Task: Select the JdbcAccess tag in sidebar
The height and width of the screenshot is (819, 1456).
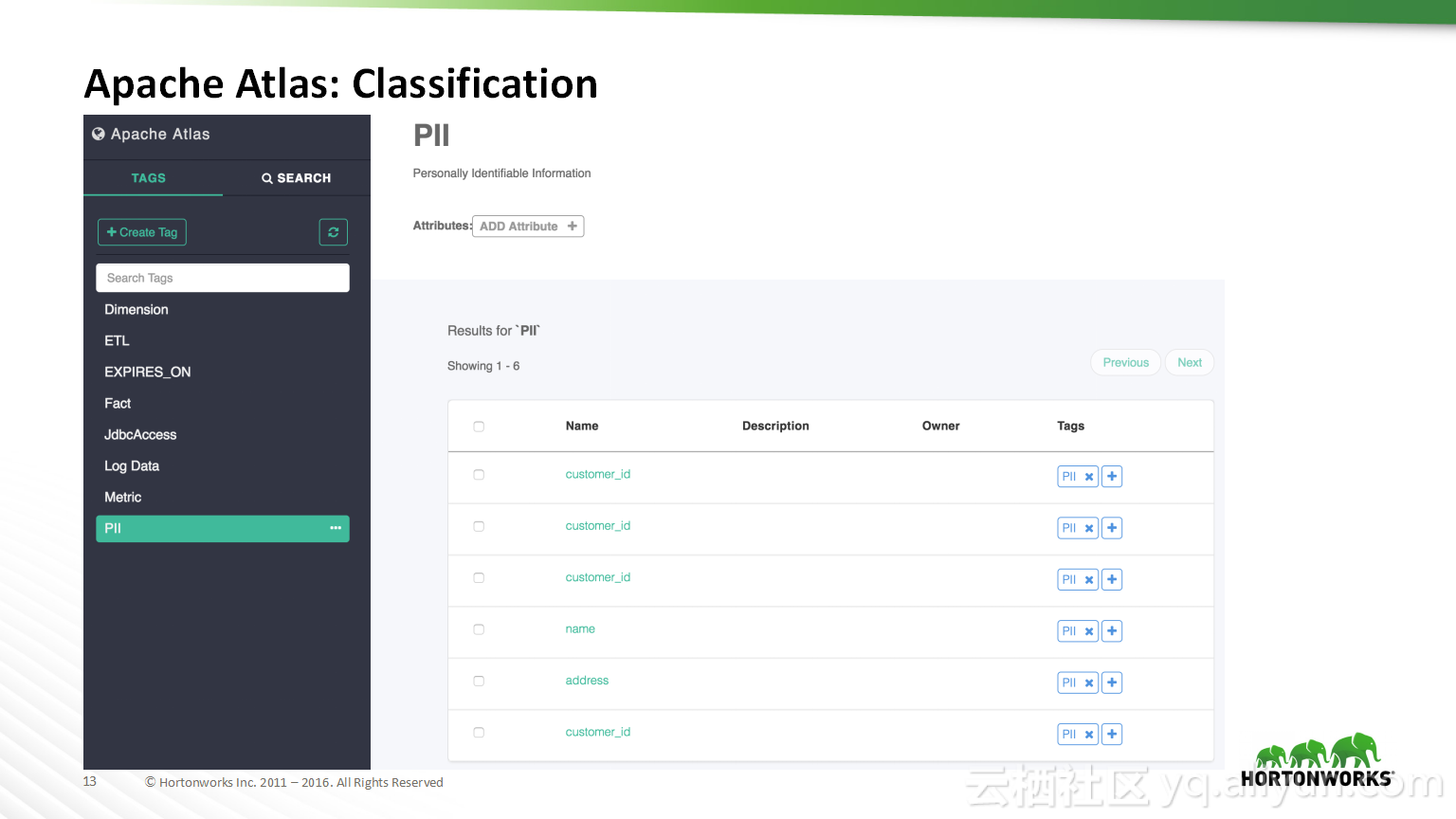Action: (140, 434)
